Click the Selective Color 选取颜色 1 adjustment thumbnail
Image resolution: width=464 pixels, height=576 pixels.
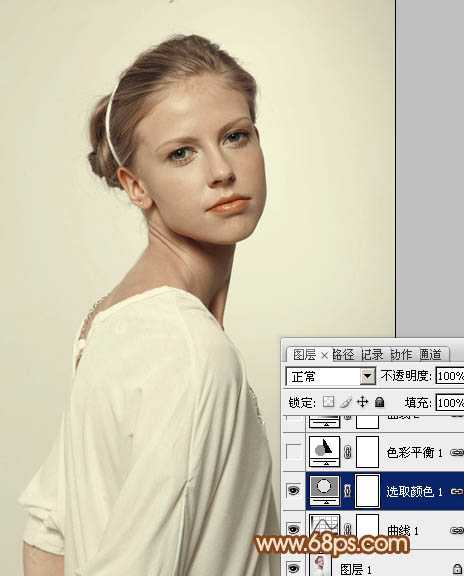pos(324,490)
